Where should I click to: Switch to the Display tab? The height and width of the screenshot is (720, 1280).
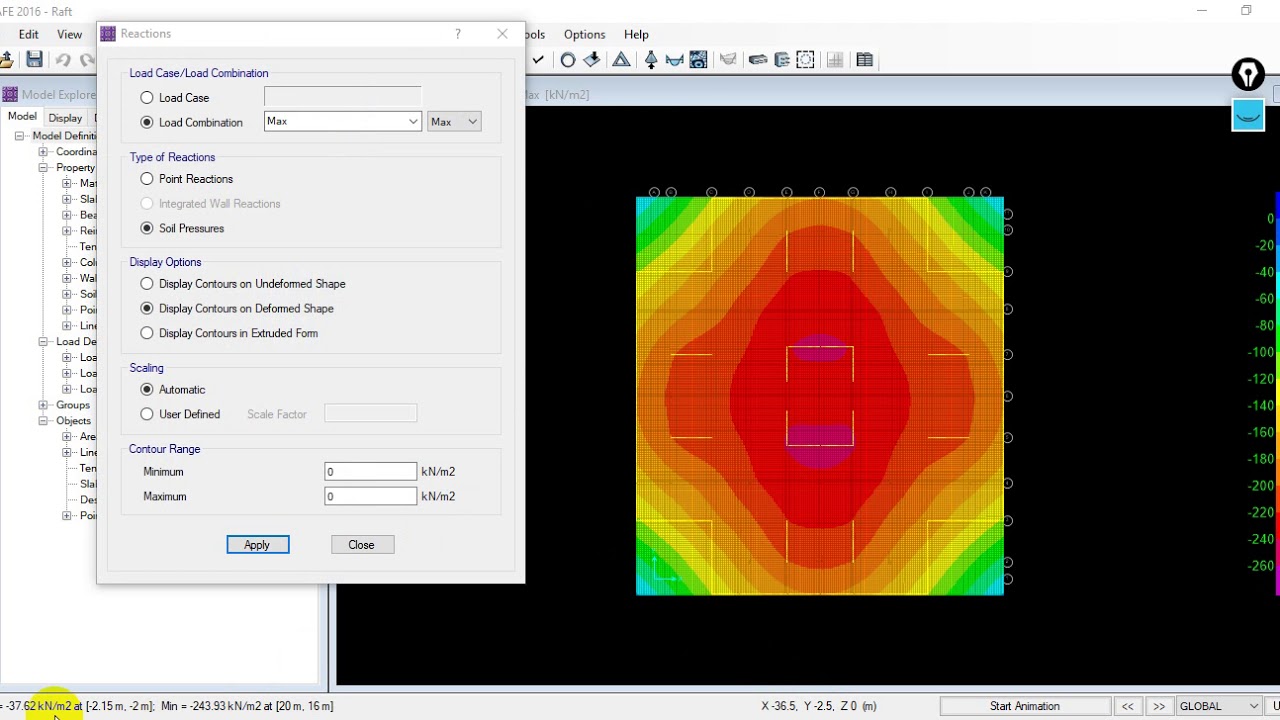(65, 118)
